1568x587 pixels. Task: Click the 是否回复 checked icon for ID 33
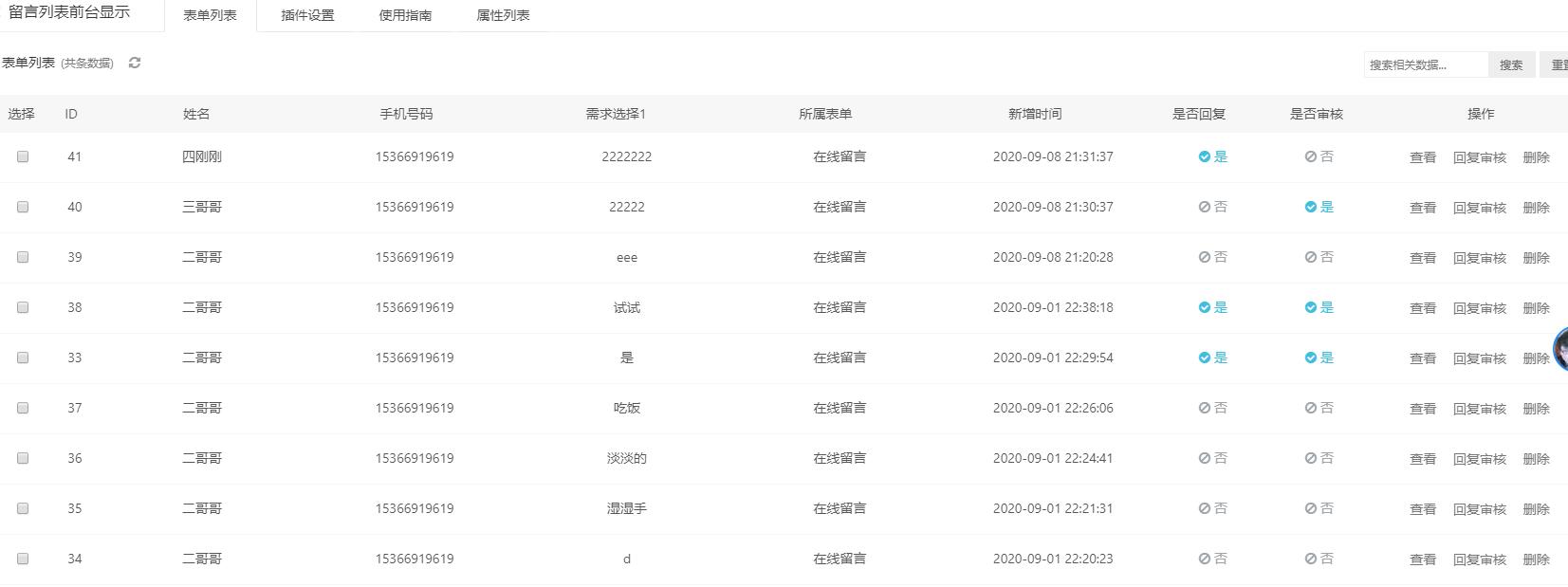(x=1204, y=358)
